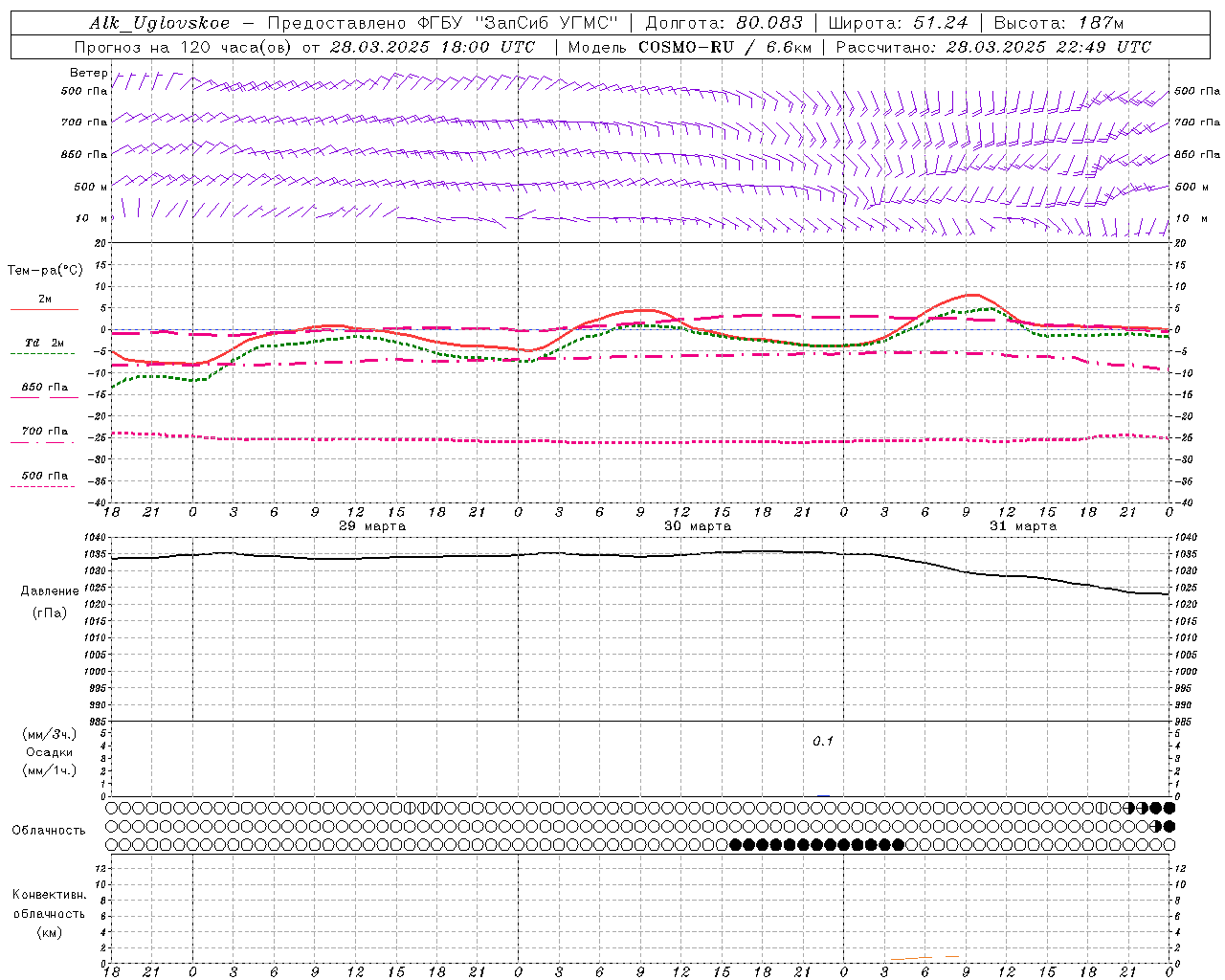Click the 'Td 2м' dew point legend entry

click(44, 343)
